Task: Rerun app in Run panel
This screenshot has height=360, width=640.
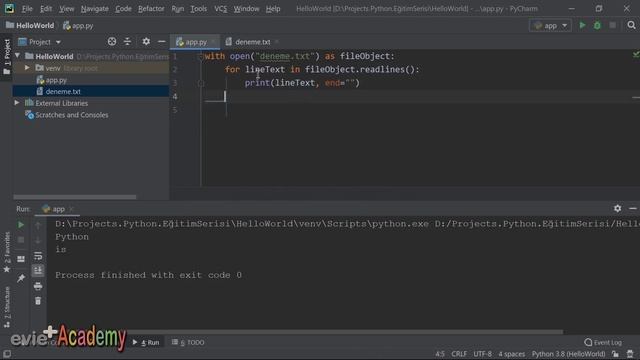Action: click(21, 225)
